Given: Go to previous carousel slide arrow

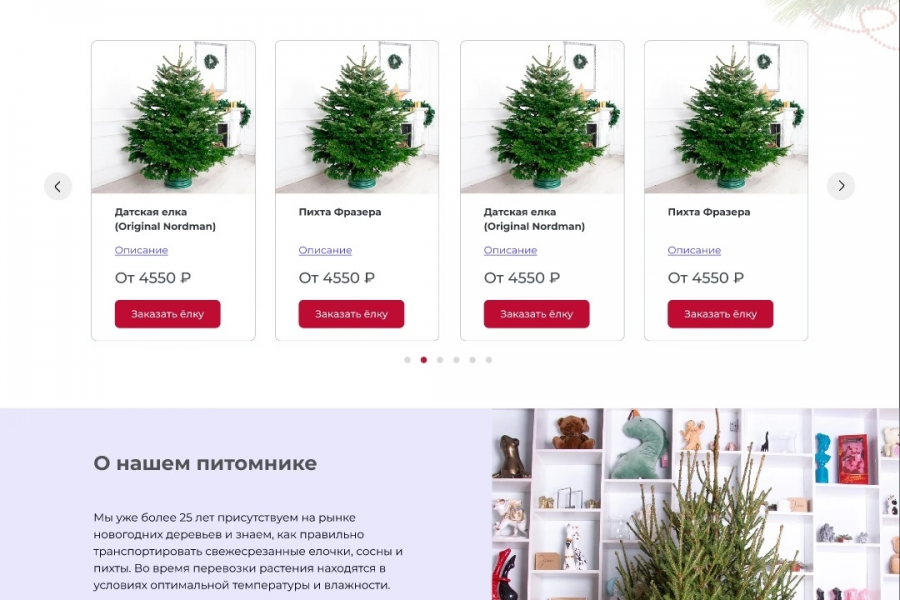Looking at the screenshot, I should pos(58,186).
